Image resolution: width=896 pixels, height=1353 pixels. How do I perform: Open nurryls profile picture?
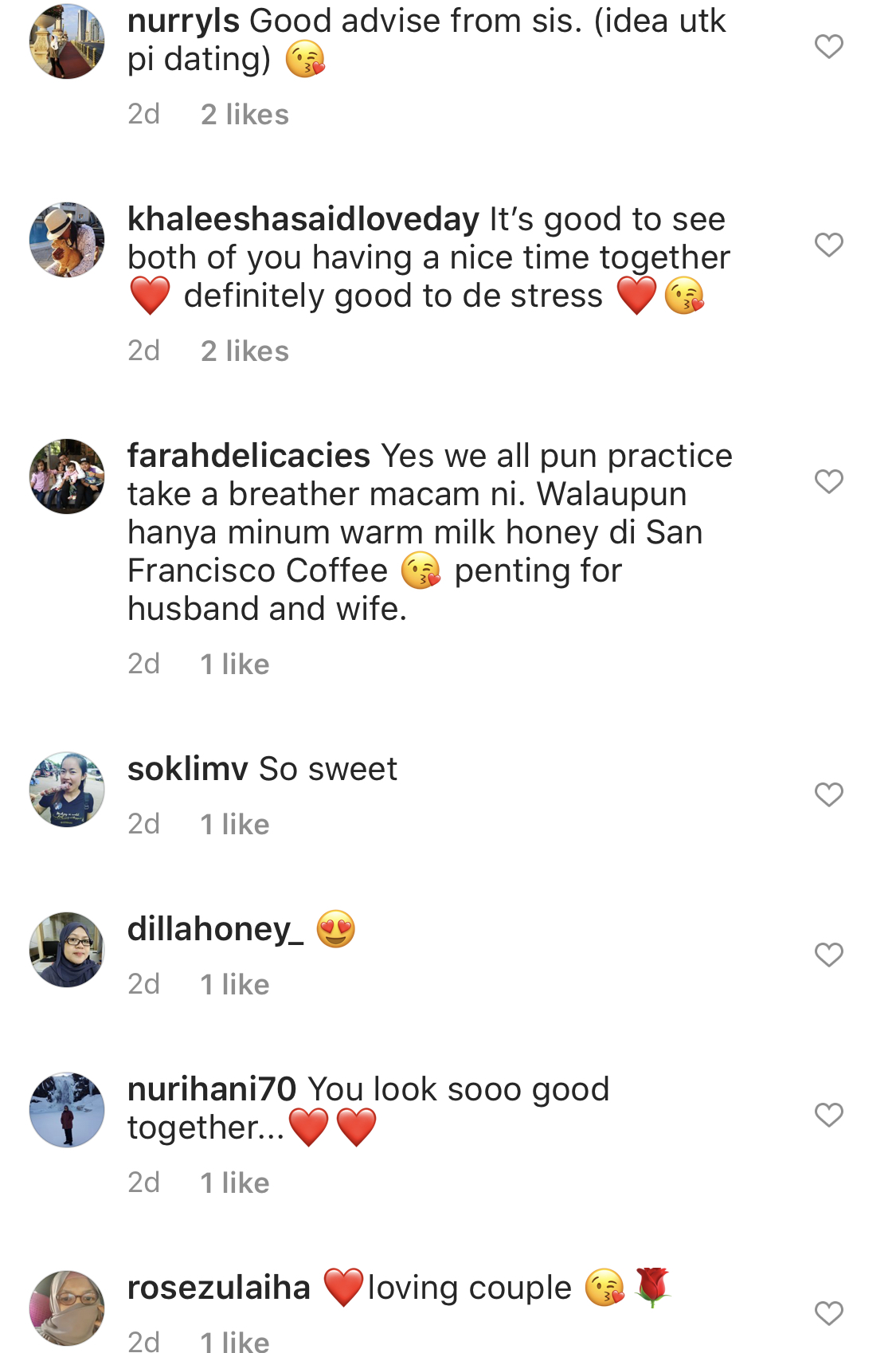[x=67, y=41]
